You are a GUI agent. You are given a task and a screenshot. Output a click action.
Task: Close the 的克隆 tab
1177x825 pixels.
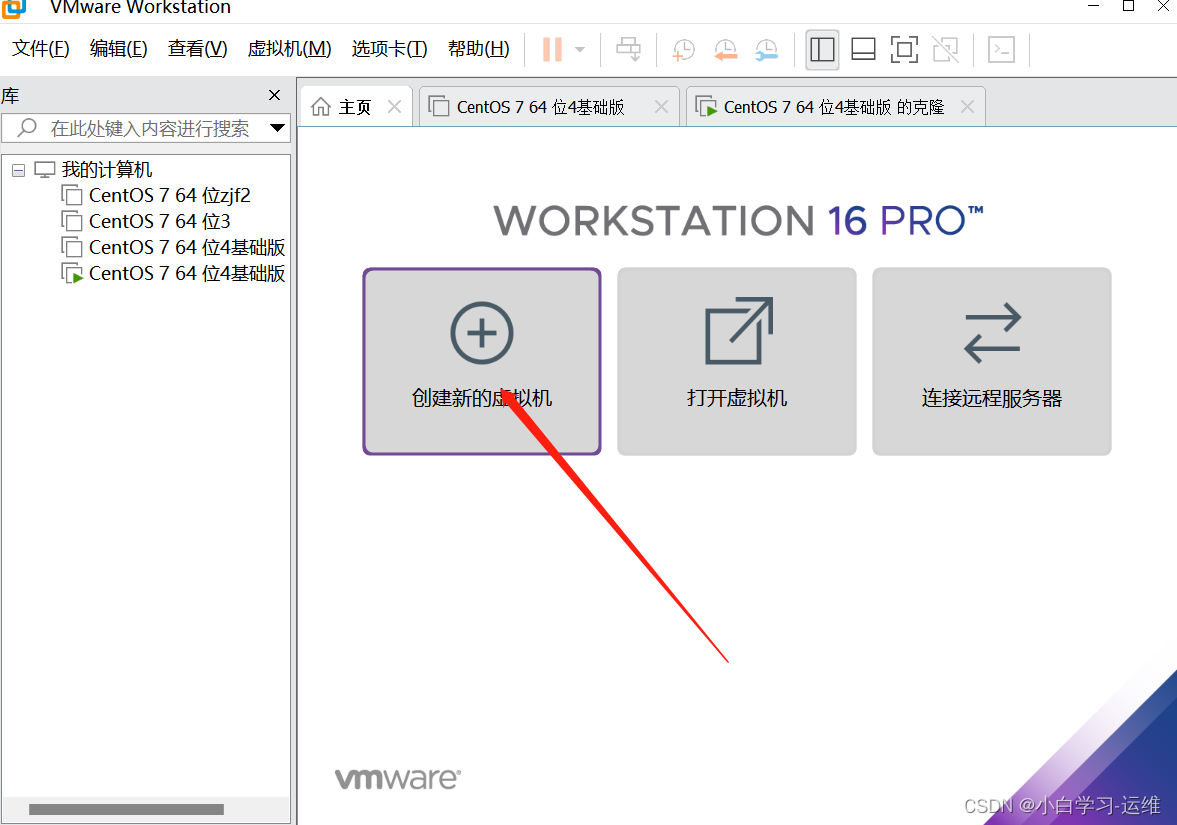pyautogui.click(x=968, y=107)
